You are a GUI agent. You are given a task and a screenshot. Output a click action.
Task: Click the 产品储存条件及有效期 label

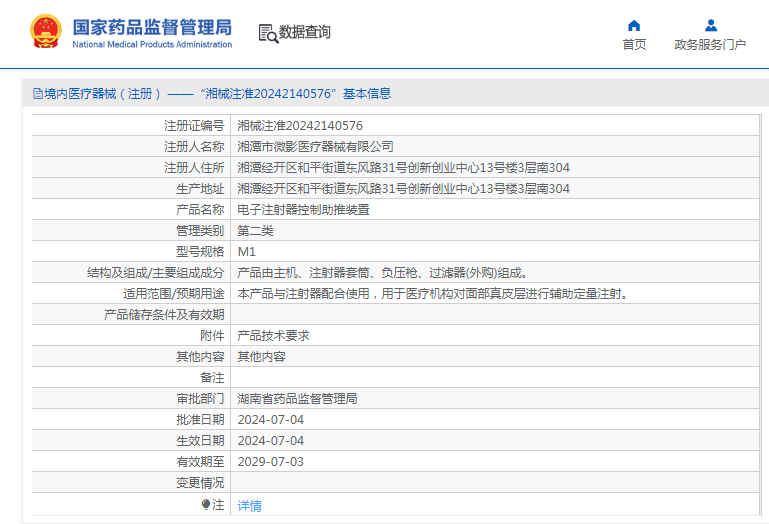pyautogui.click(x=164, y=314)
